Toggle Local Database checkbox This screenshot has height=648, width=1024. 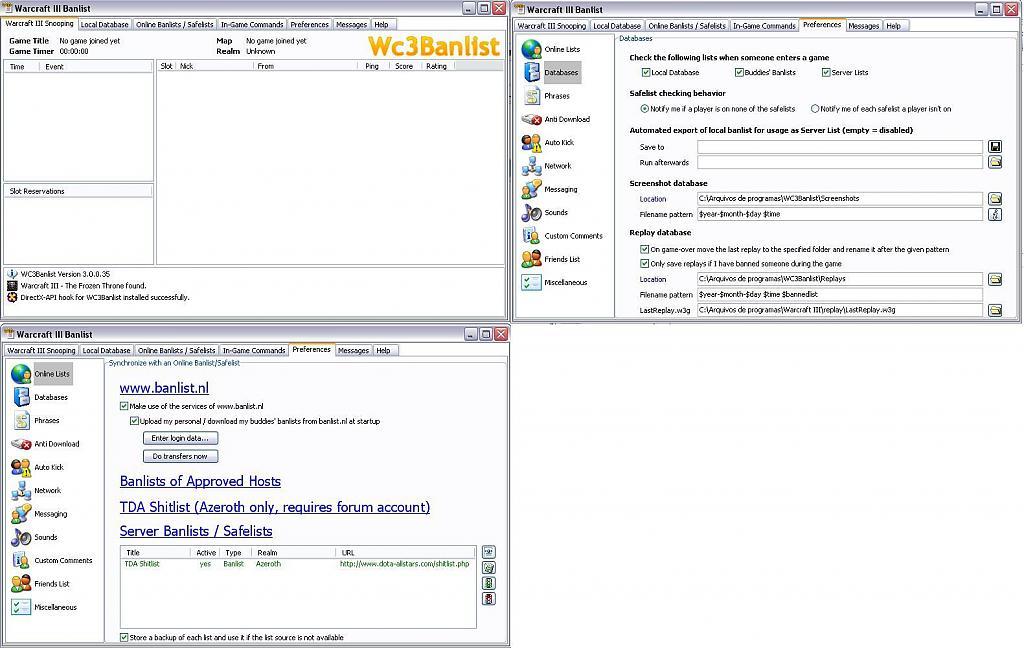click(x=645, y=73)
